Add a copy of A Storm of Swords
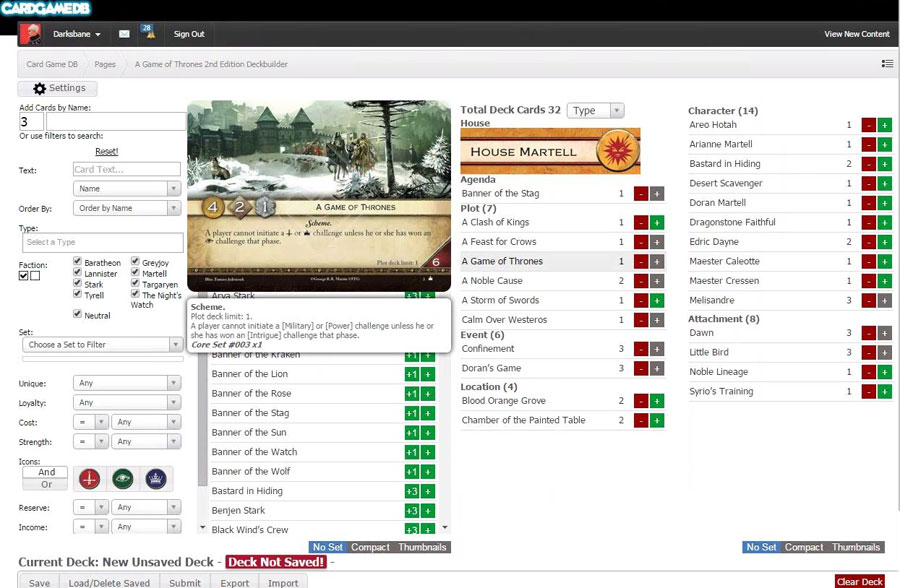 (657, 301)
